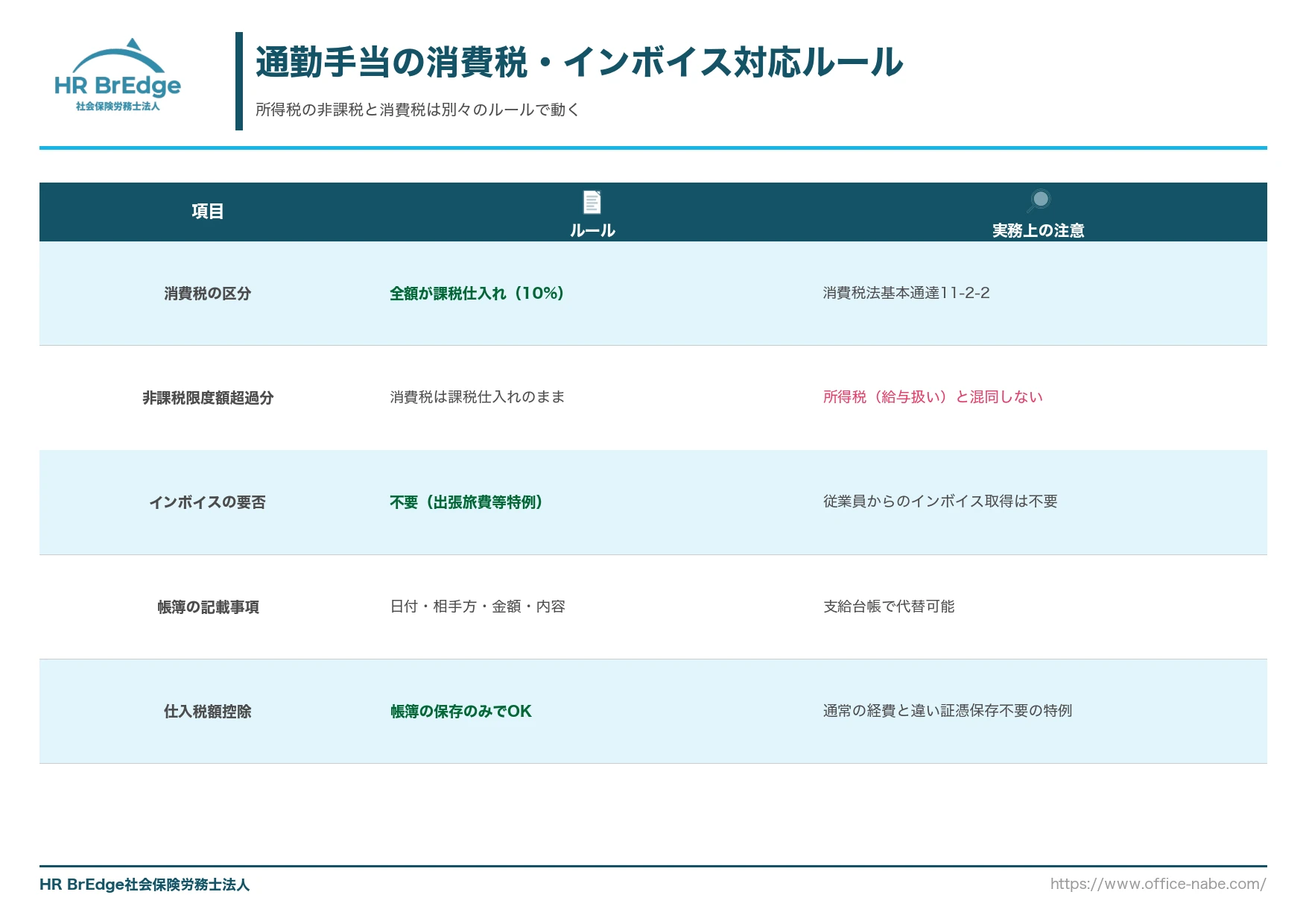The width and height of the screenshot is (1306, 924).
Task: Open the https://www.office-nabe.com/ link
Action: (x=1158, y=884)
